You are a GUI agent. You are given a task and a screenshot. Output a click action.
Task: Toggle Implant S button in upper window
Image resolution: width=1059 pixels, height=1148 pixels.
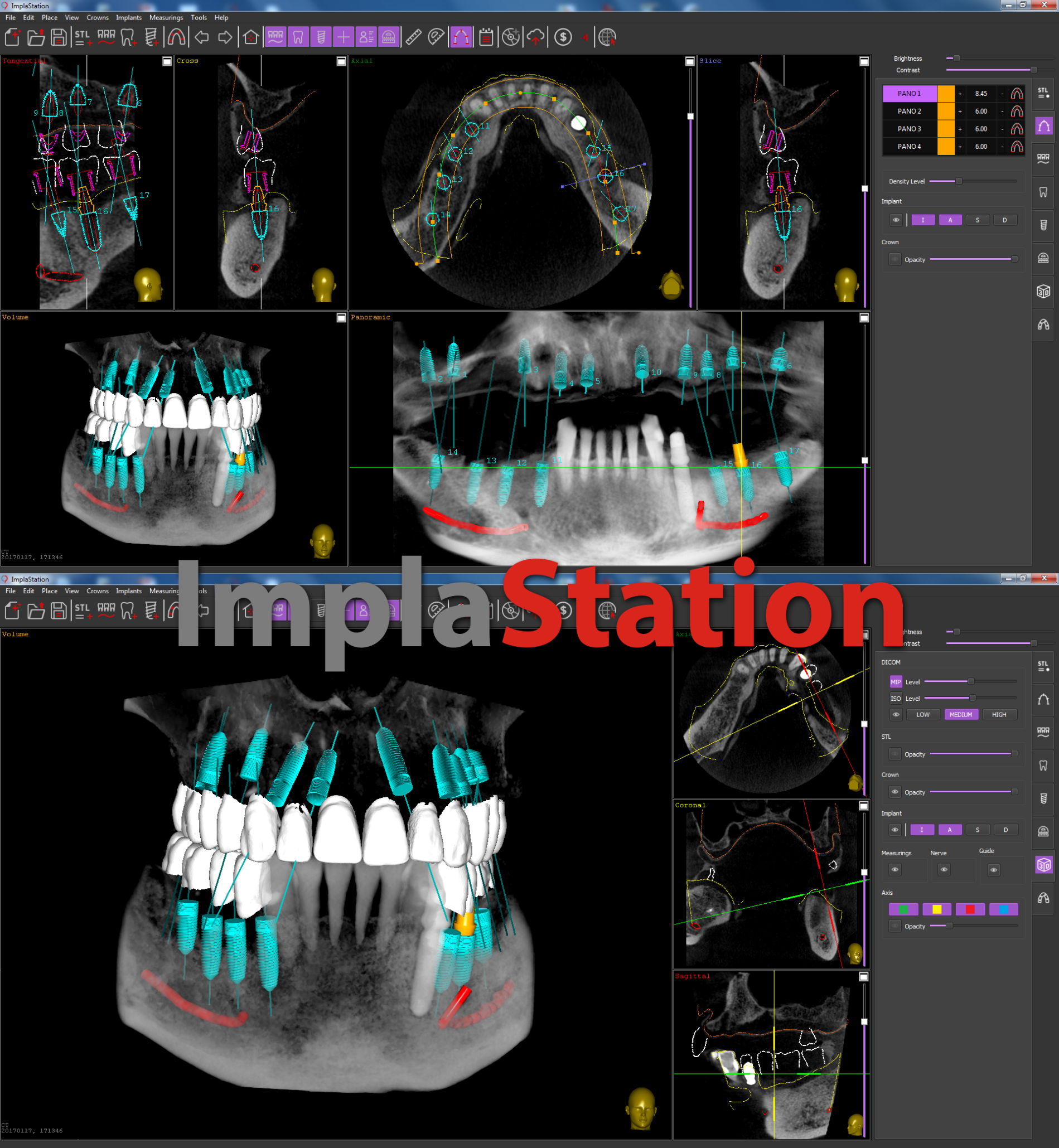(978, 220)
